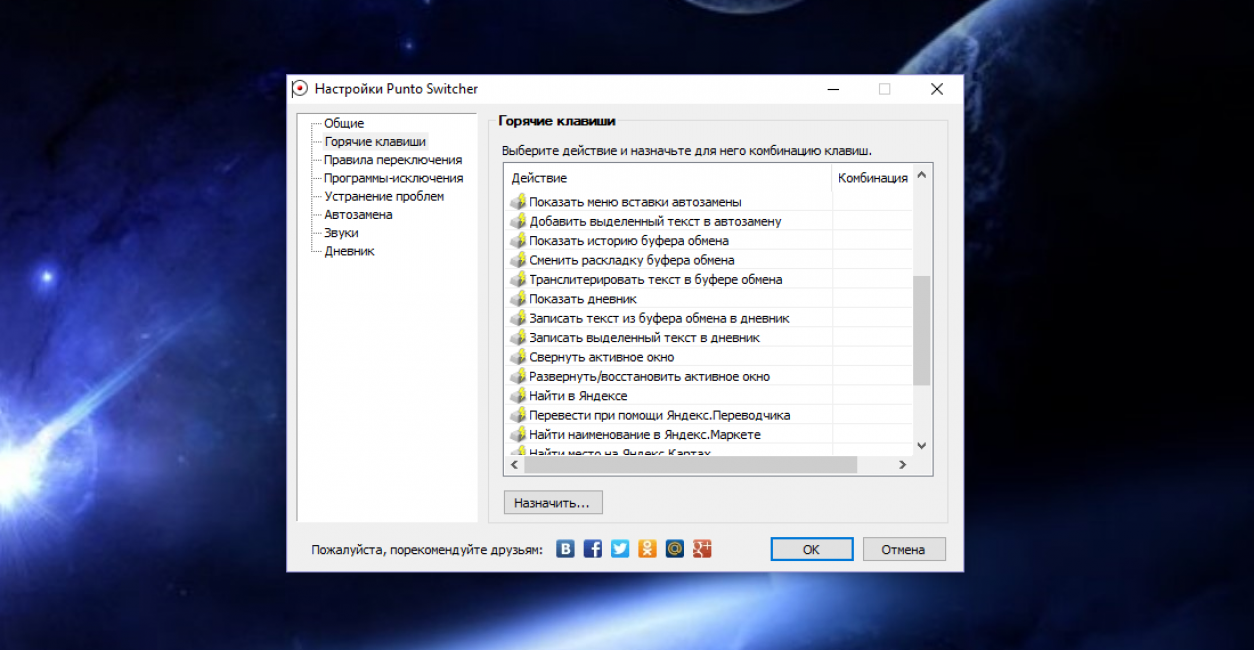Click icon beside 'Добавить выделенный текст в автозамену'
1254x650 pixels.
tap(518, 221)
